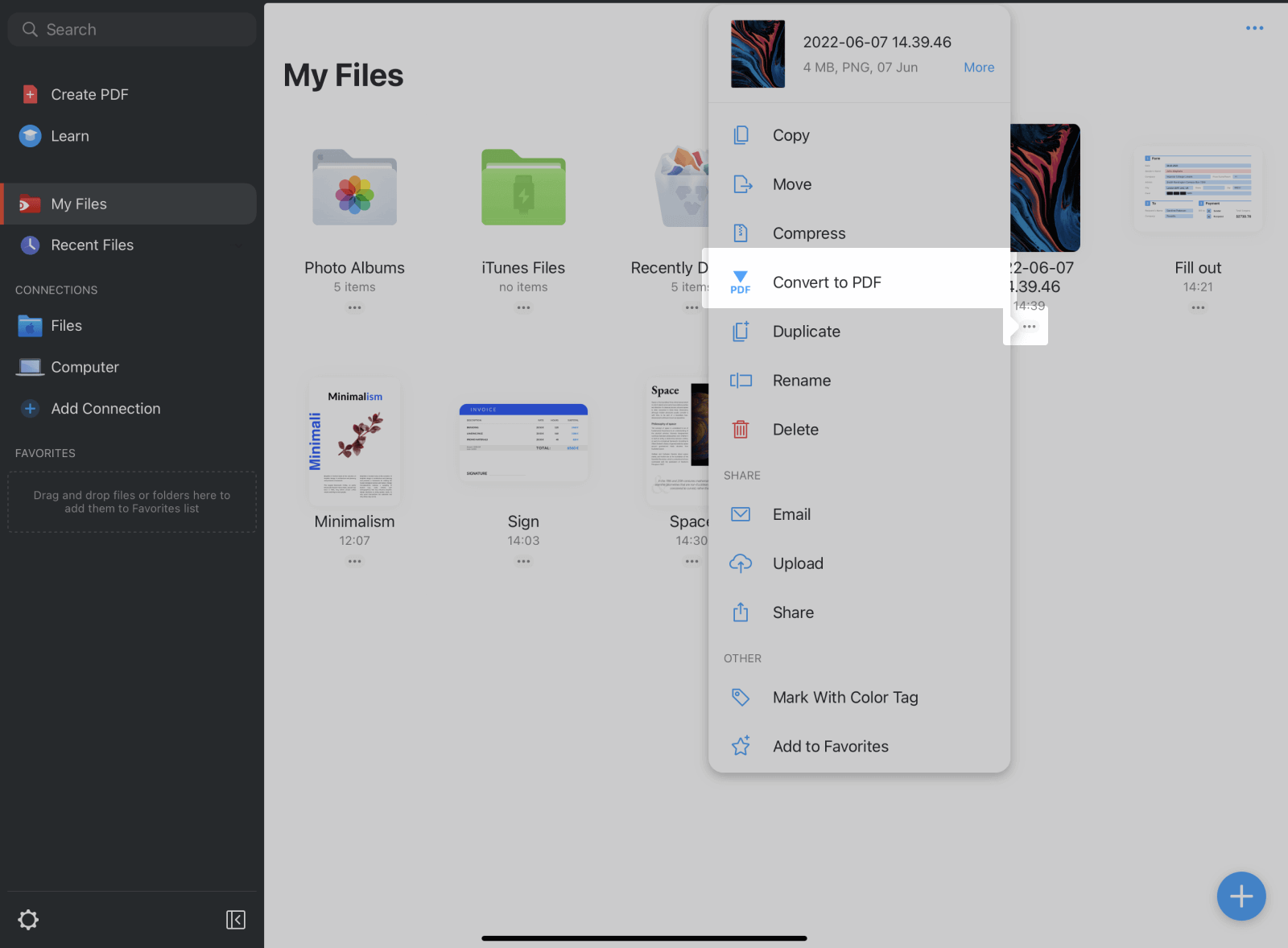Image resolution: width=1288 pixels, height=948 pixels.
Task: Click the Add Connection plus icon
Action: (x=30, y=409)
